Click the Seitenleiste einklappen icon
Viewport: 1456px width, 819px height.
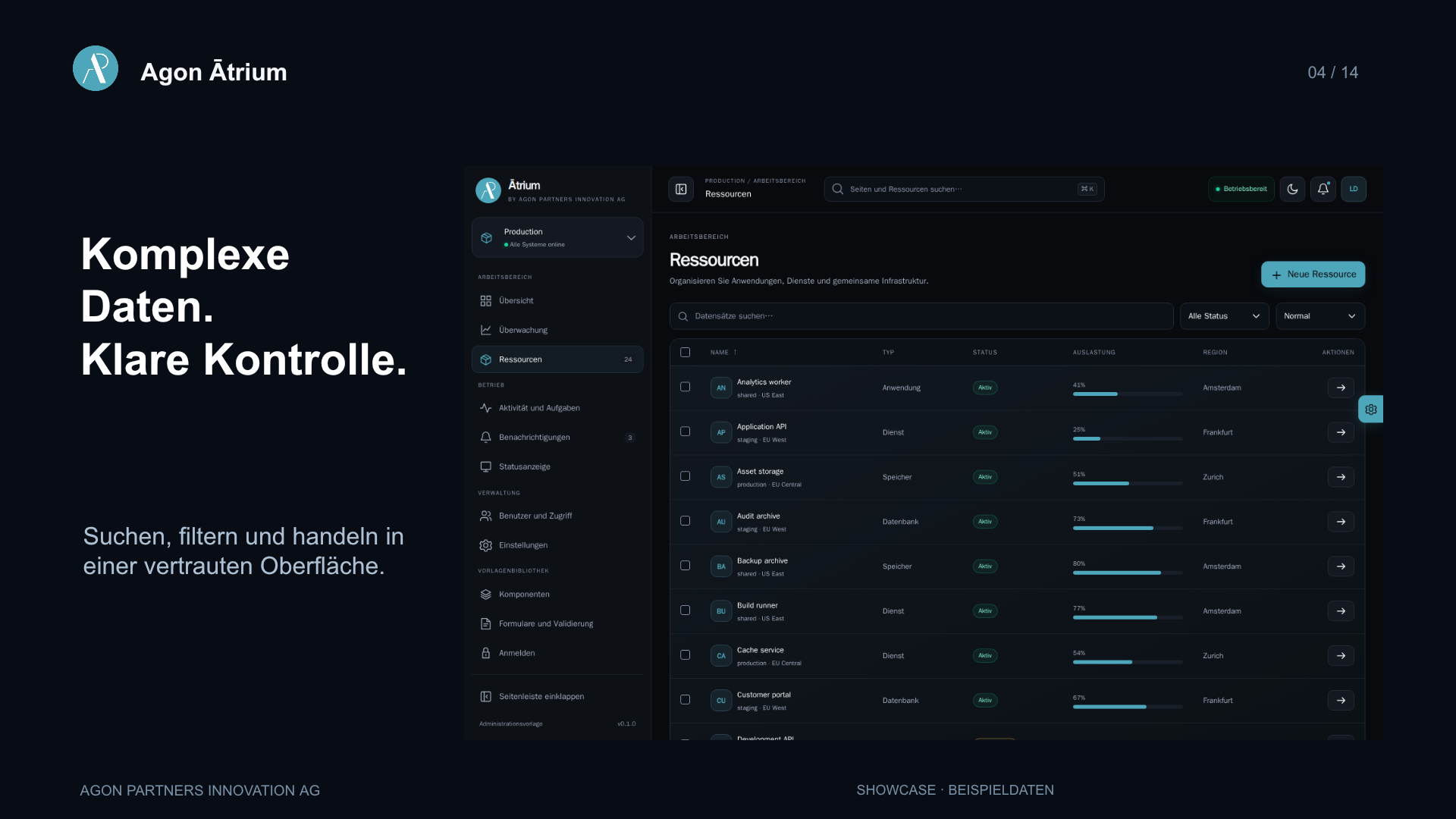[485, 696]
